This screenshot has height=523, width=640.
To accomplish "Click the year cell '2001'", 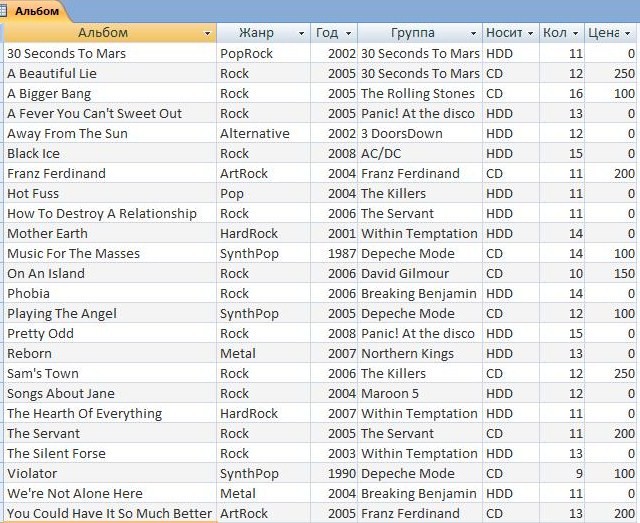I will [x=334, y=234].
